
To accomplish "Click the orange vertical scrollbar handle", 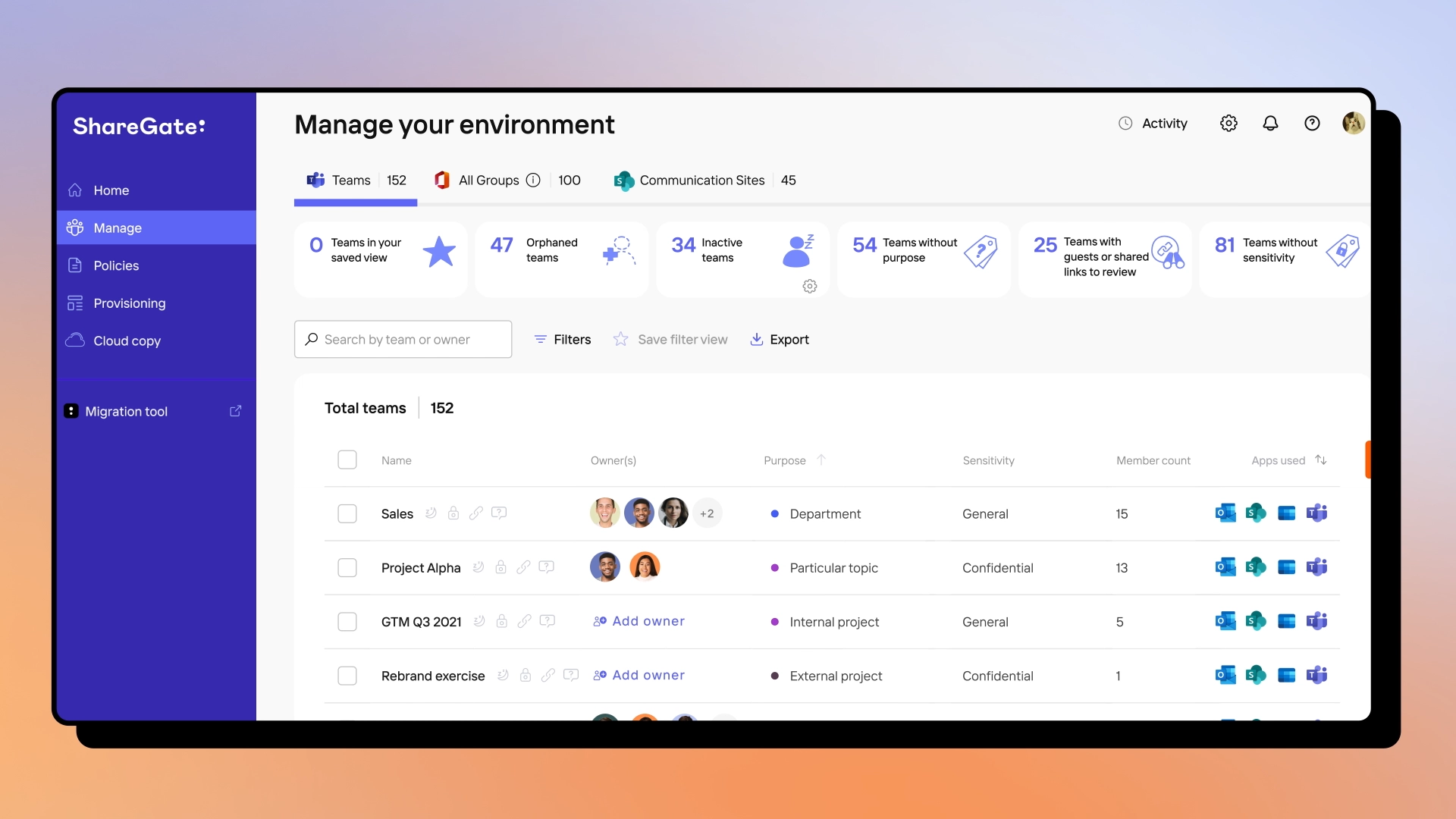I will (x=1368, y=460).
